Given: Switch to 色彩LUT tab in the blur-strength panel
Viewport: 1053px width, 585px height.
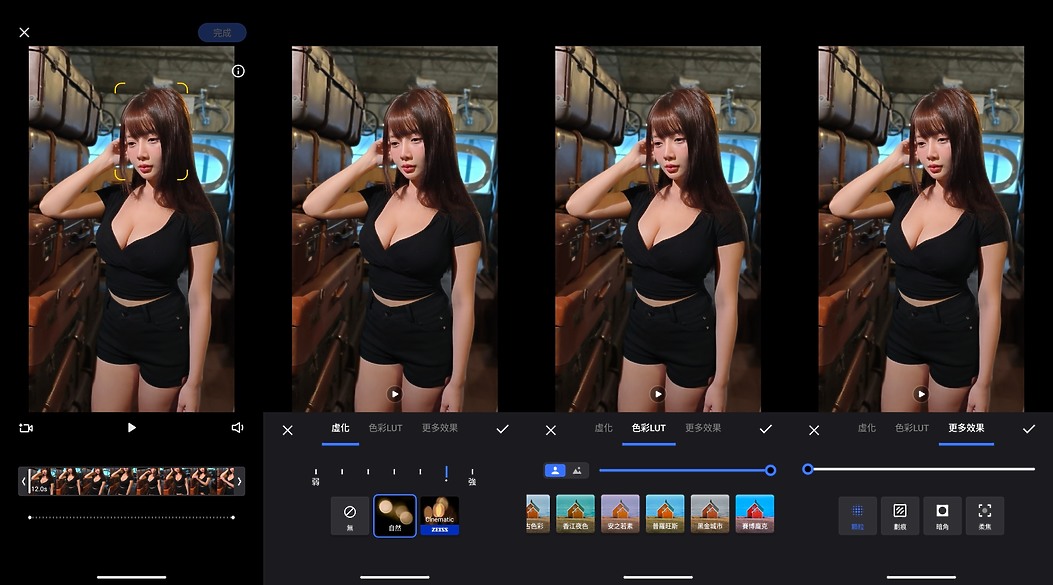Looking at the screenshot, I should pyautogui.click(x=385, y=428).
